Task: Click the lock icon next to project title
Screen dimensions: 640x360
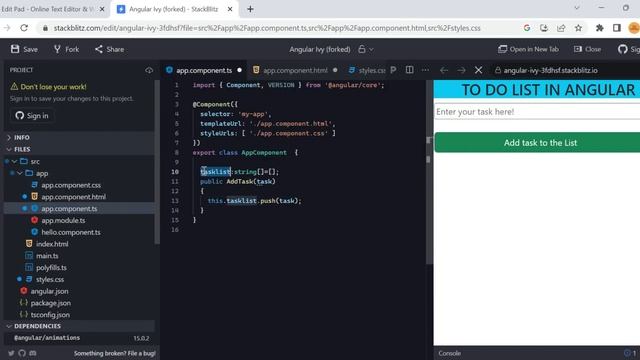Action: pos(362,49)
